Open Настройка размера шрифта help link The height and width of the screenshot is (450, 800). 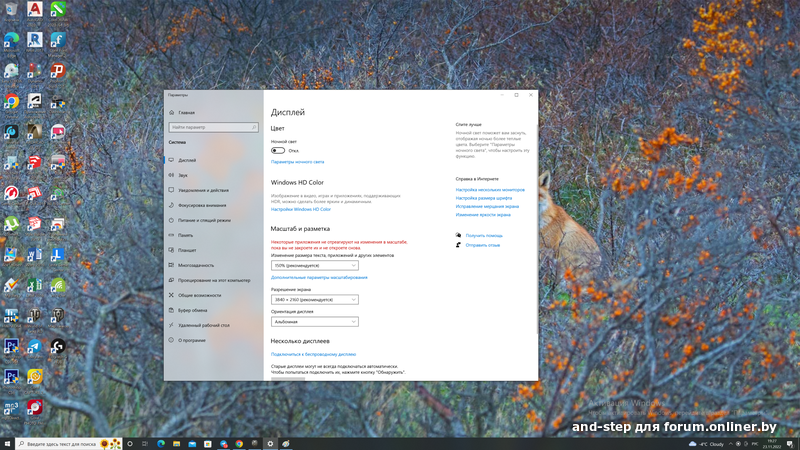pos(484,198)
